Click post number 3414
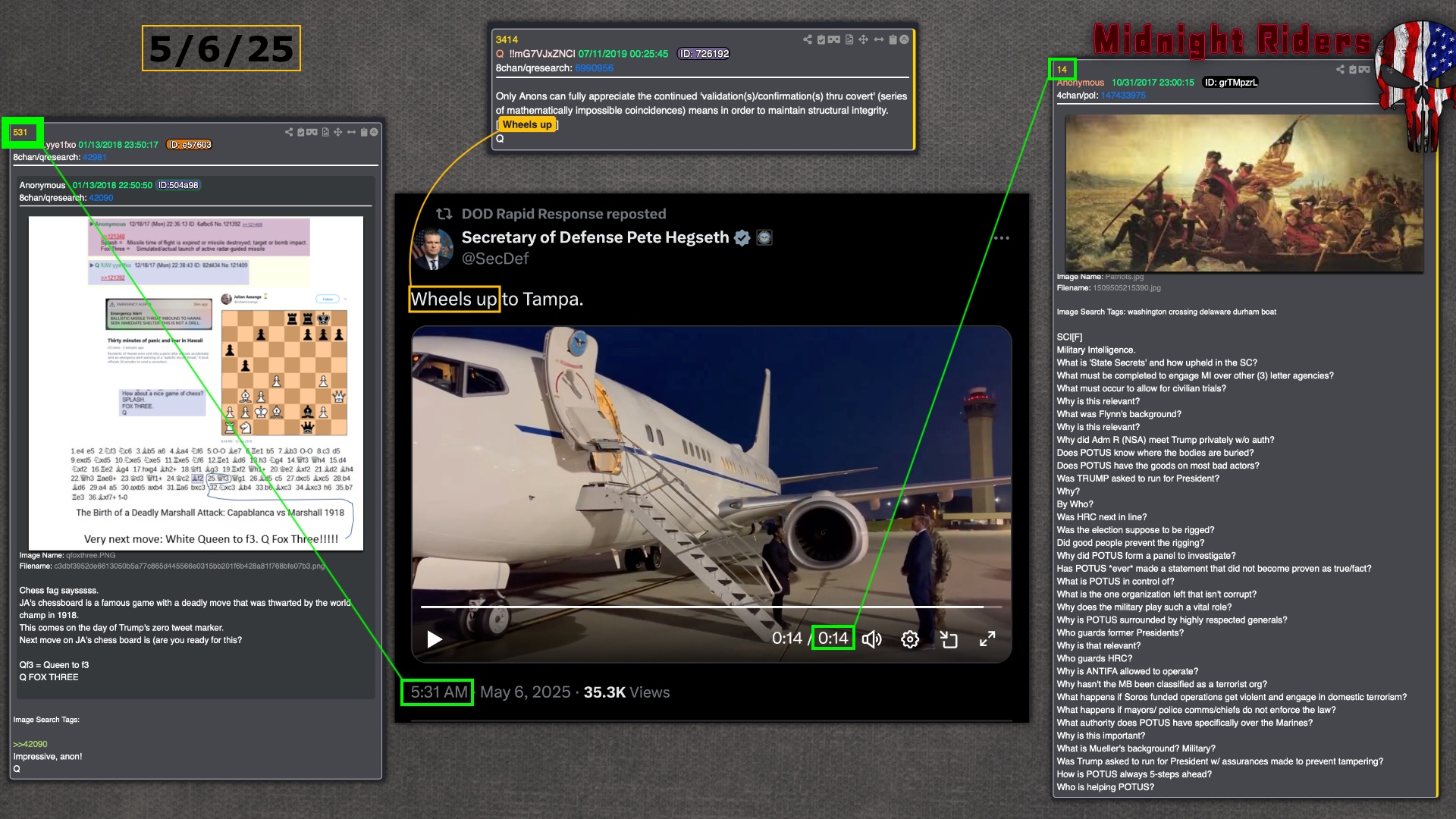Viewport: 1456px width, 819px height. [x=507, y=39]
